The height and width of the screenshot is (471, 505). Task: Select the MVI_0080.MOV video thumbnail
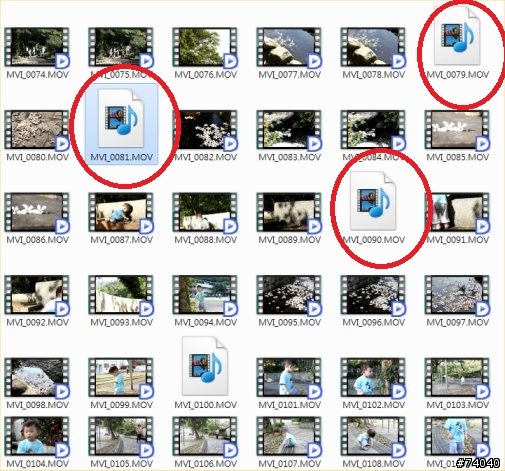37,130
